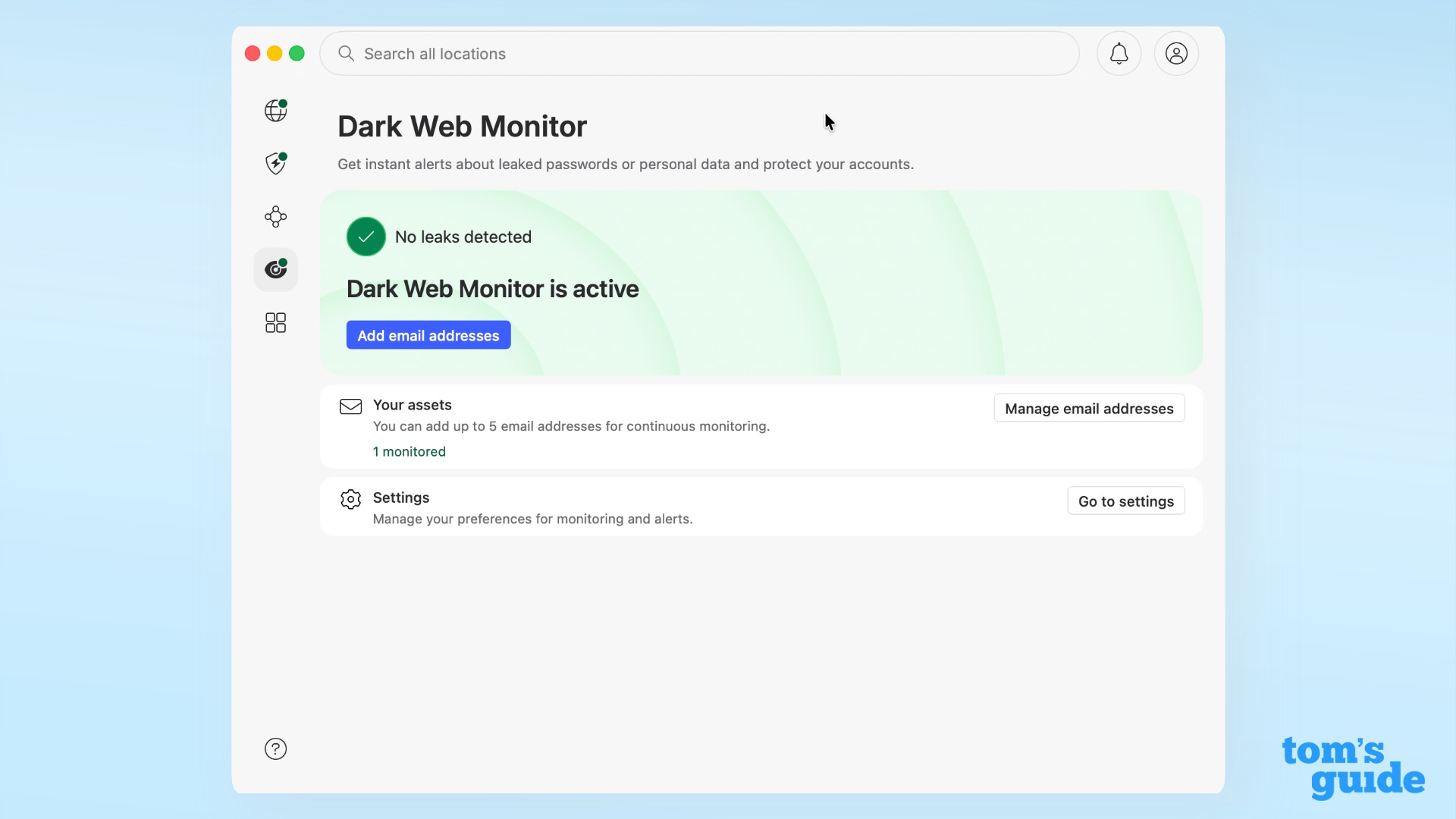
Task: Click the settings gear icon beside Settings
Action: coord(350,499)
